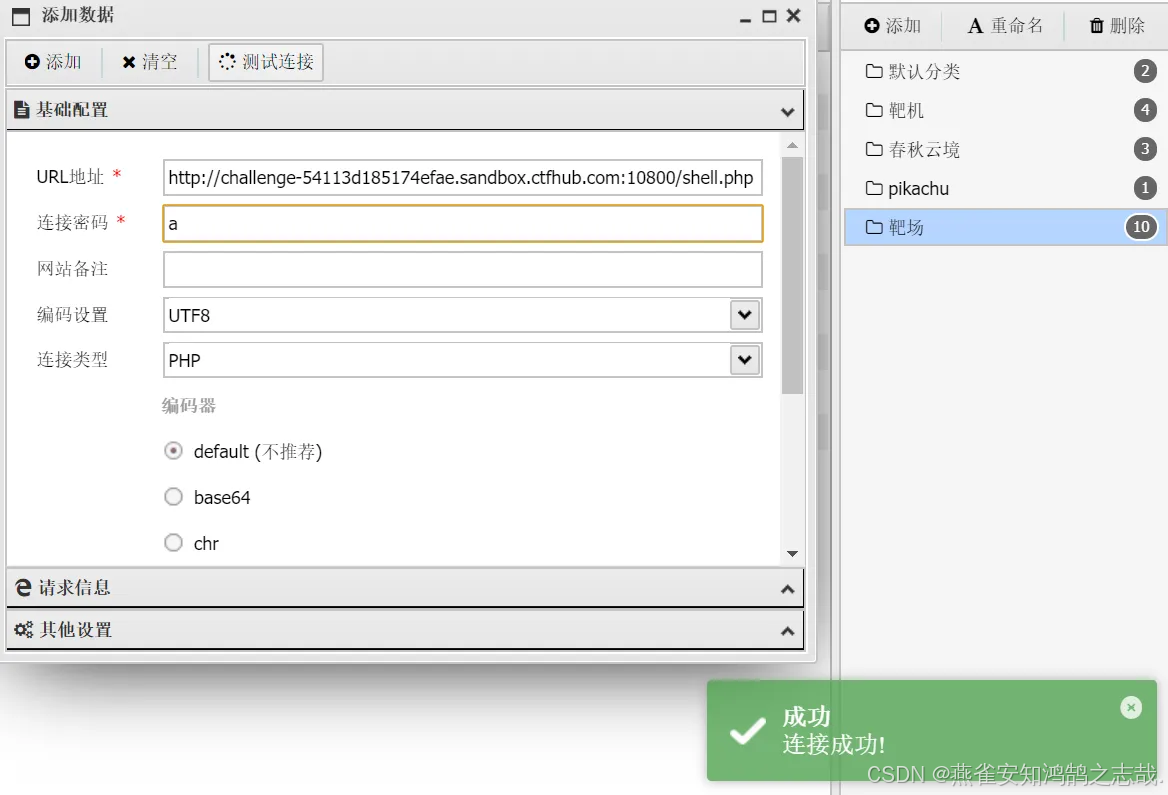This screenshot has height=795, width=1168.
Task: Click the 测试连接 icon to test connection
Action: 228,61
